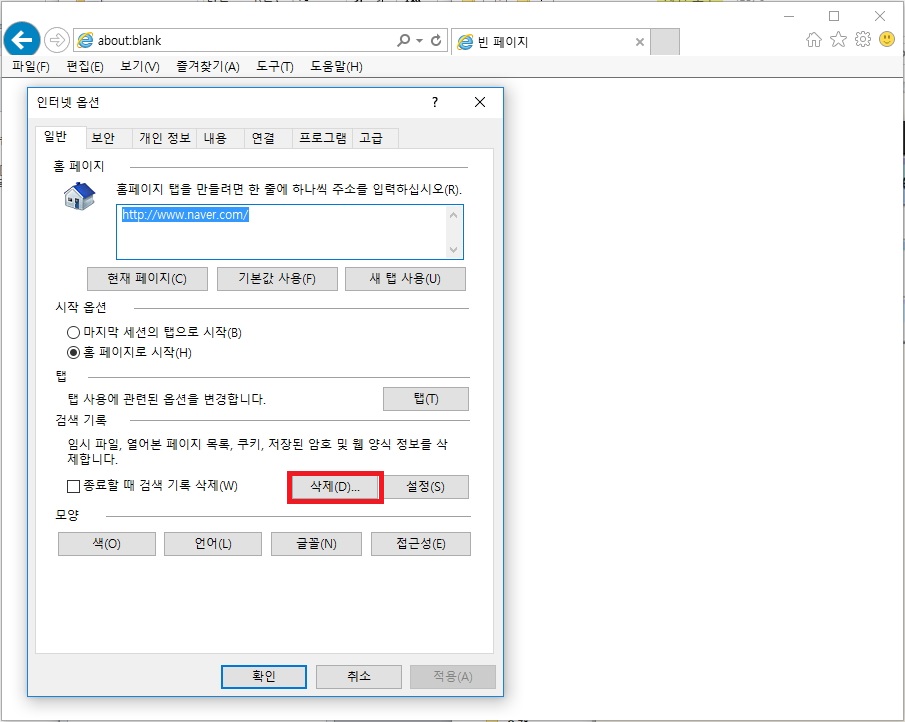This screenshot has height=722, width=905.
Task: Click the home page URL text field
Action: tap(280, 232)
